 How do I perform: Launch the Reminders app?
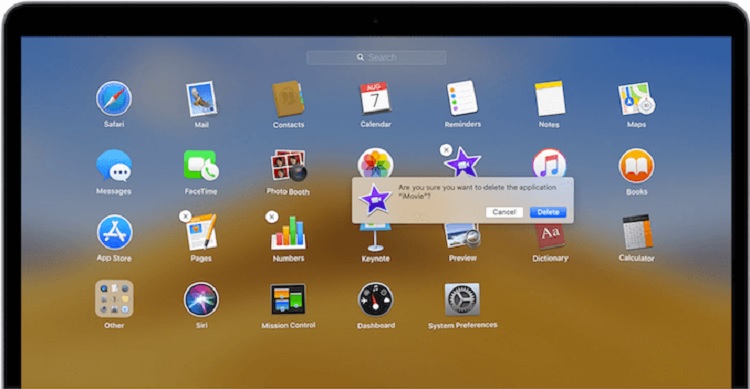[x=462, y=98]
